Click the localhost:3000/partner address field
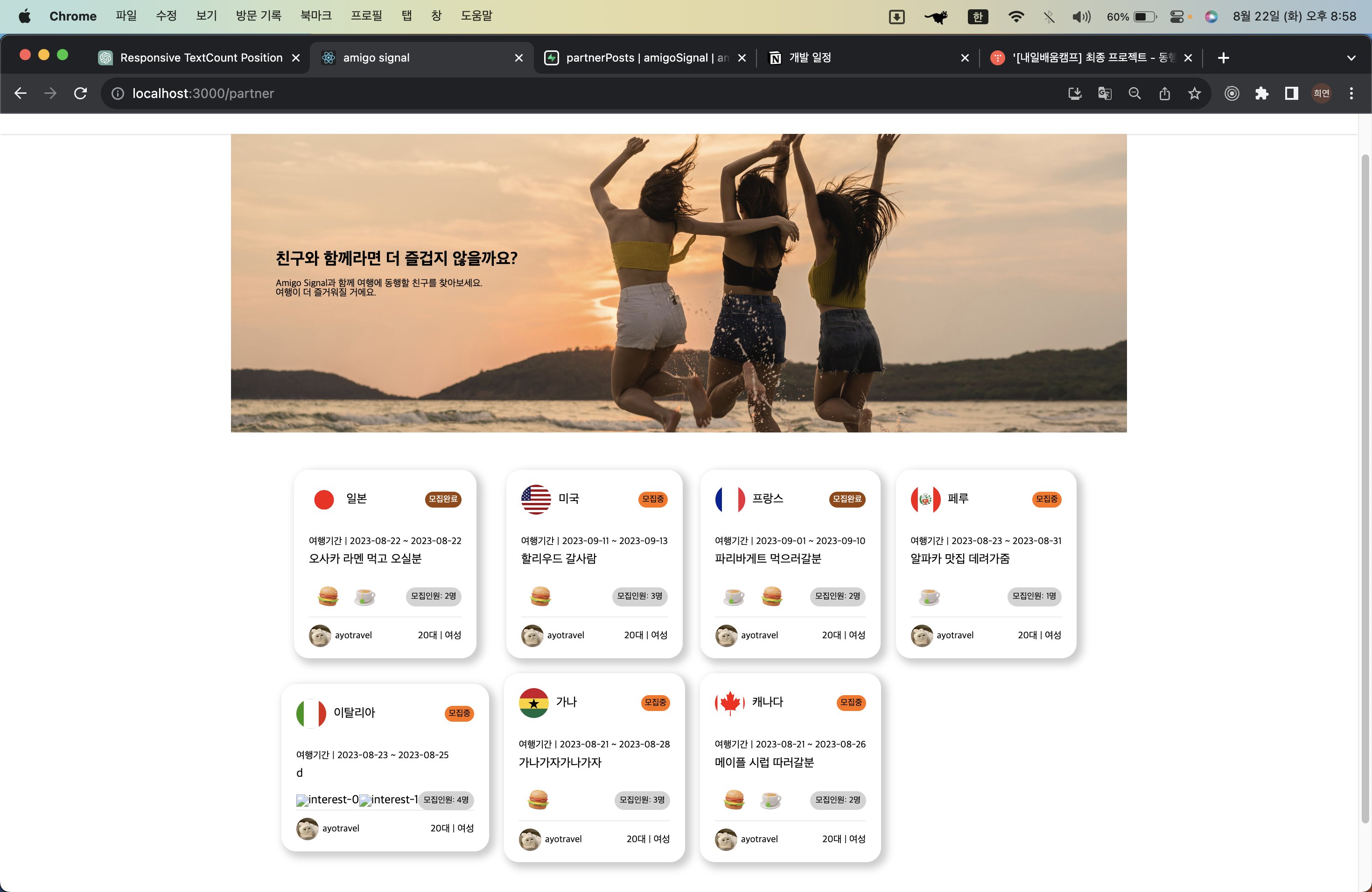This screenshot has height=892, width=1372. click(203, 93)
